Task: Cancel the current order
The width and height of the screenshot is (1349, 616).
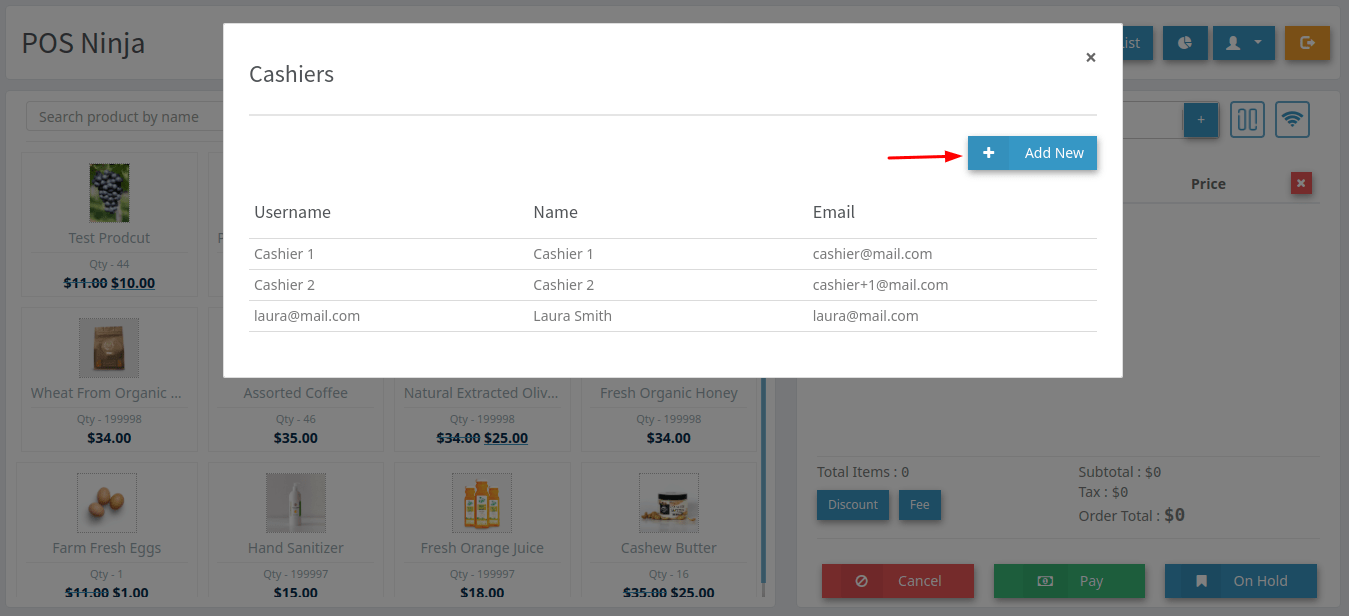Action: pyautogui.click(x=897, y=581)
